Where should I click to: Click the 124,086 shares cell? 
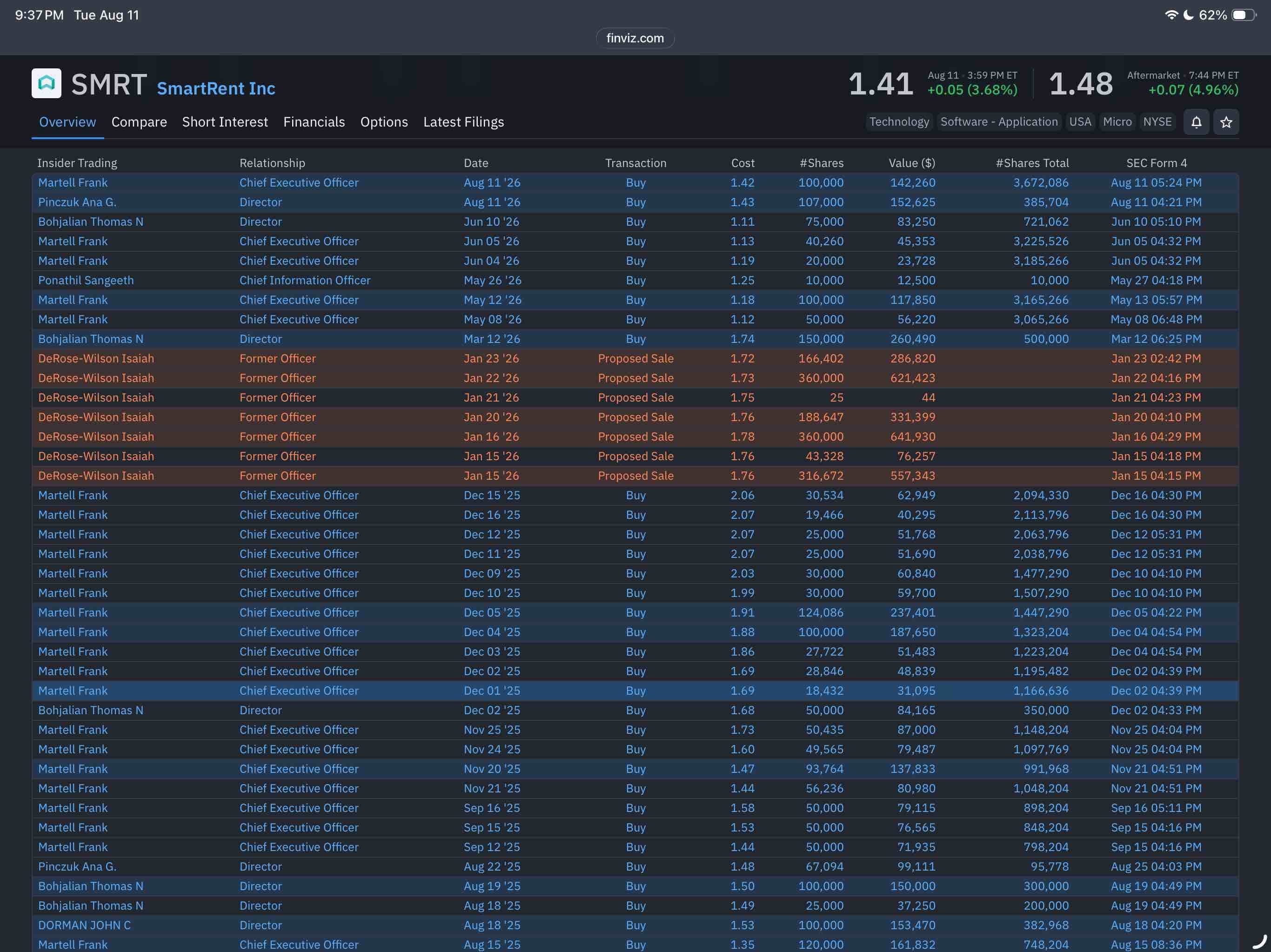click(821, 612)
